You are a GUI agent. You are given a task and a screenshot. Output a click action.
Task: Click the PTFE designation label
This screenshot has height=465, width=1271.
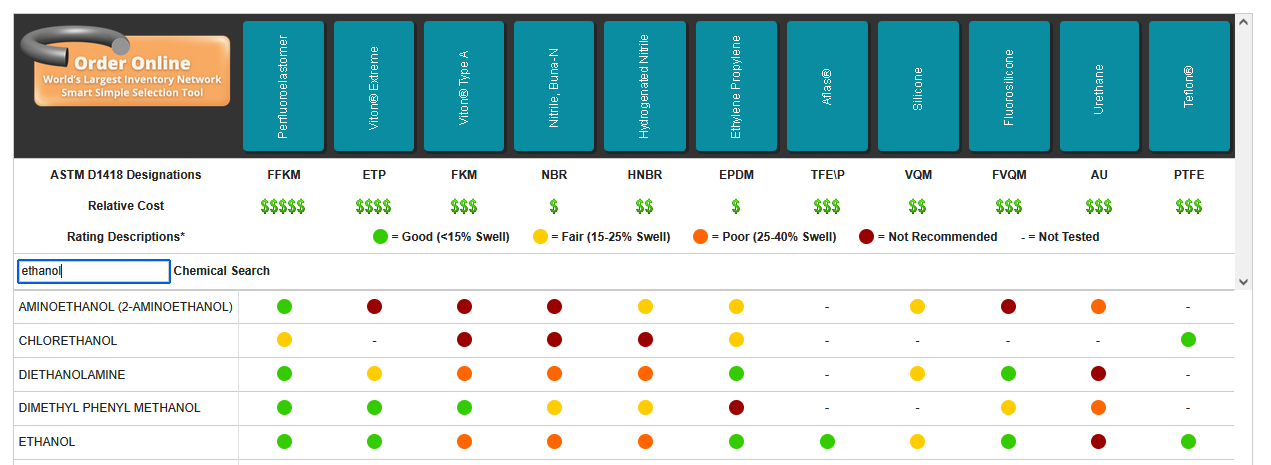pyautogui.click(x=1189, y=175)
